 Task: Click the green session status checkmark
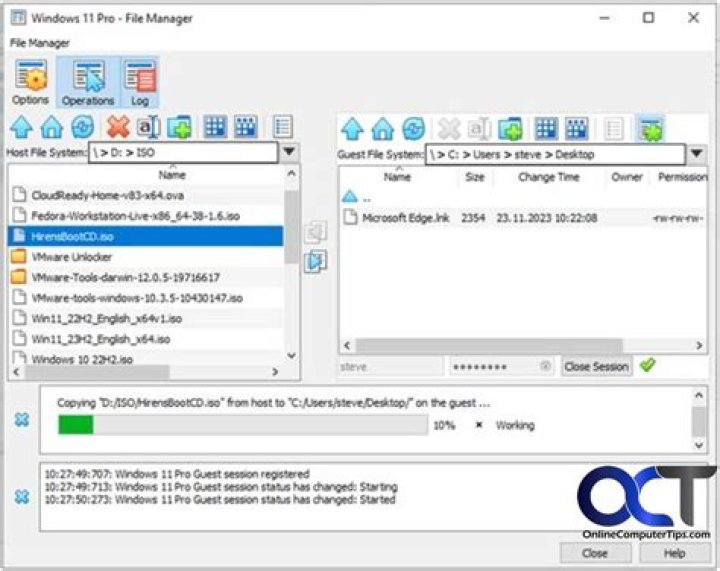(647, 366)
